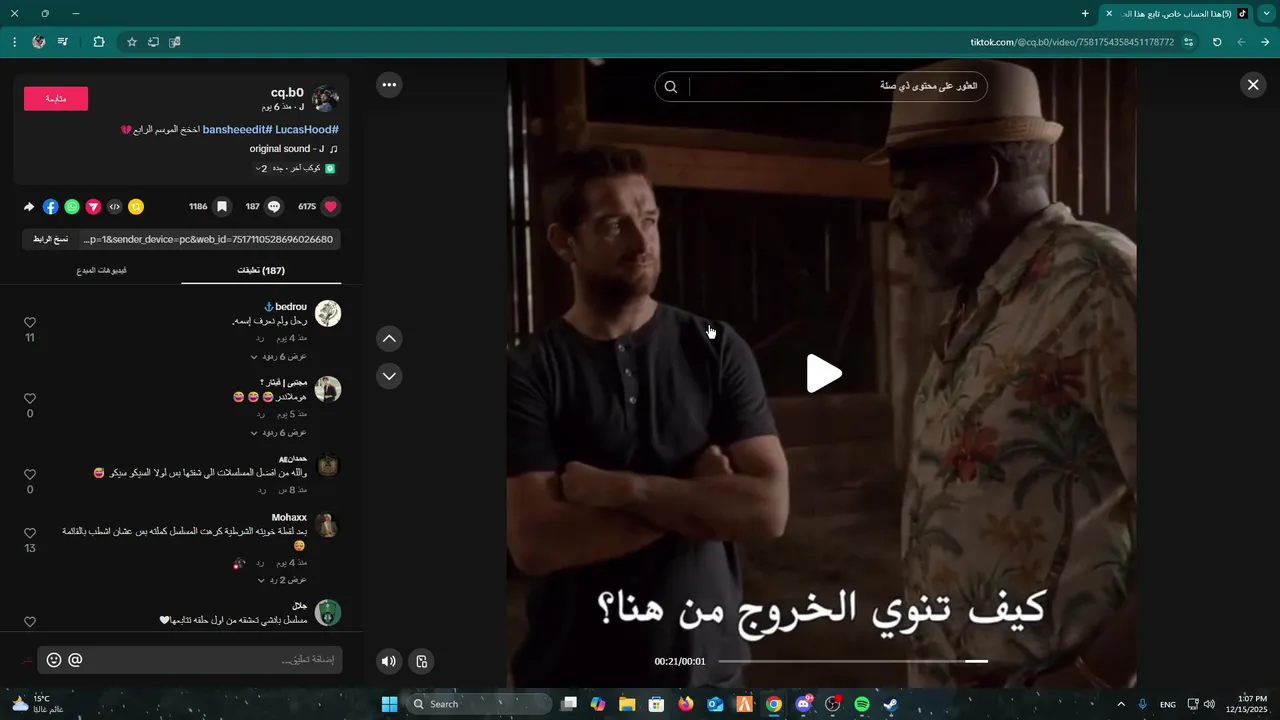Like bedrou's comment
The height and width of the screenshot is (720, 1280).
30,323
